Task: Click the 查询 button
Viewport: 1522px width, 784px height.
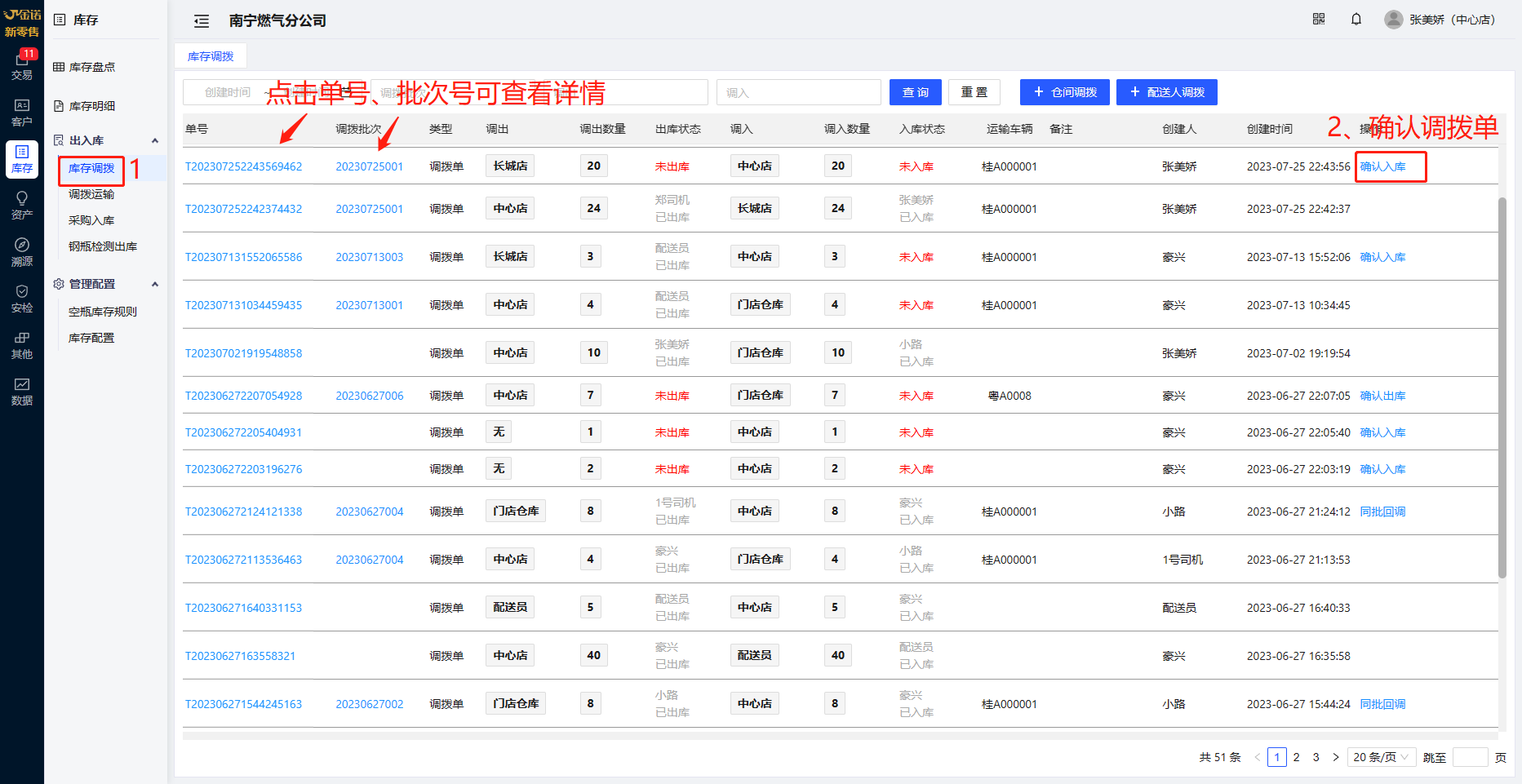Action: tap(916, 92)
